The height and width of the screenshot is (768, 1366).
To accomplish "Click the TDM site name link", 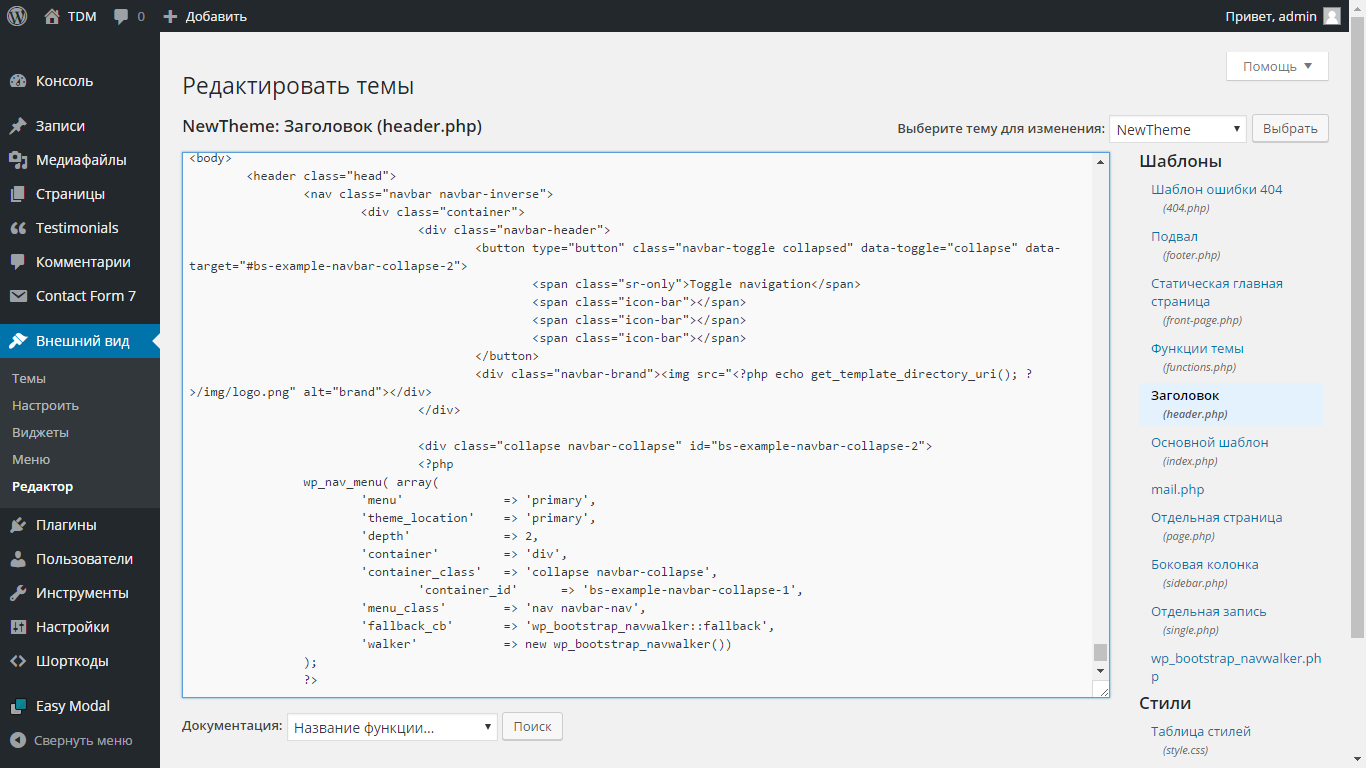I will click(82, 16).
